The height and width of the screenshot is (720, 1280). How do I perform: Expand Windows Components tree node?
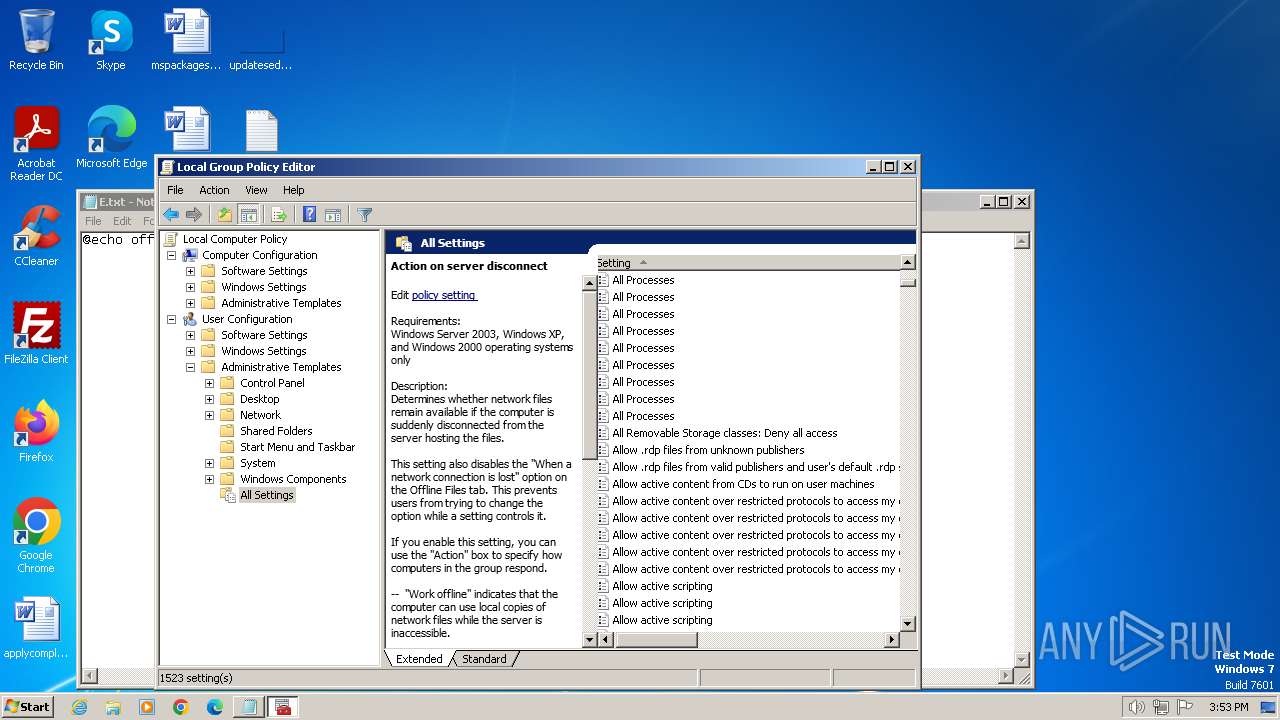(209, 479)
